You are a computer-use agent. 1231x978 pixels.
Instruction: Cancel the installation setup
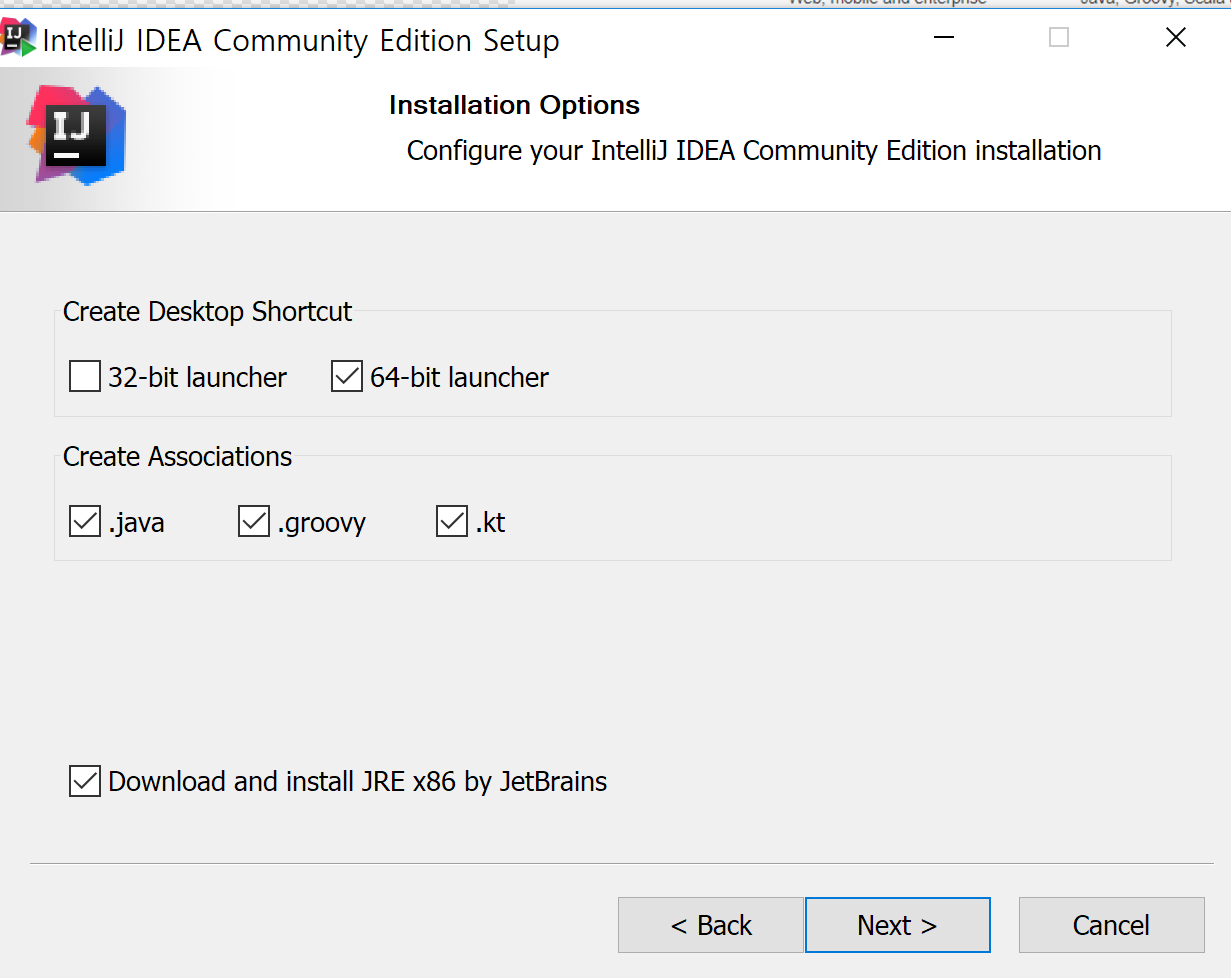tap(1111, 925)
